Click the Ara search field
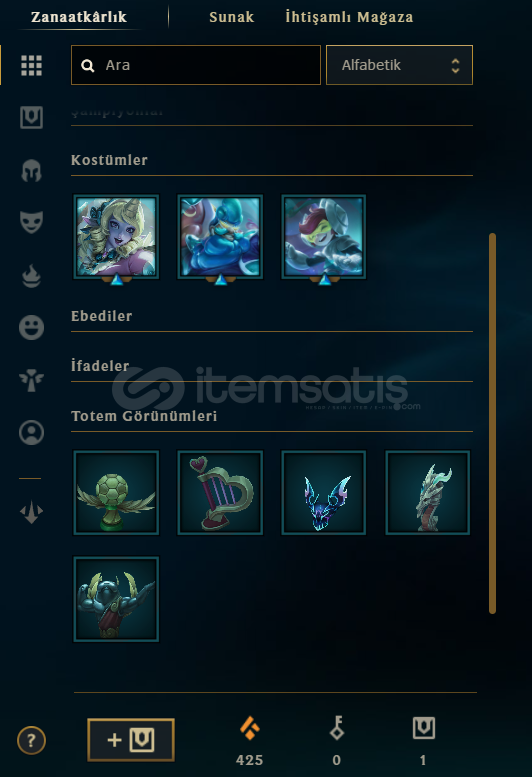This screenshot has height=777, width=532. pos(196,65)
